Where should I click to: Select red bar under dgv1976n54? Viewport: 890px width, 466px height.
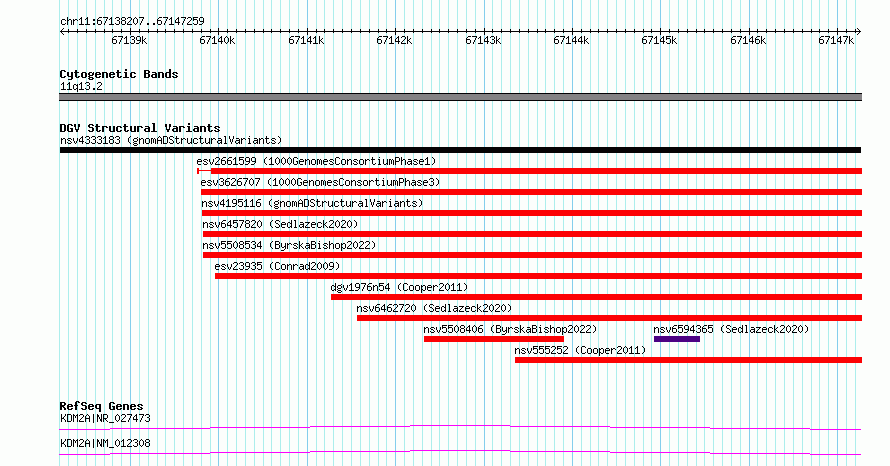click(x=597, y=297)
